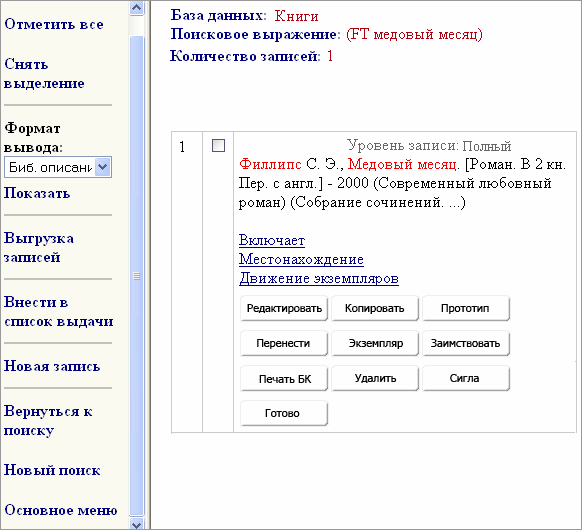Go to 'Основное меню'
This screenshot has width=582, height=530.
coord(61,510)
